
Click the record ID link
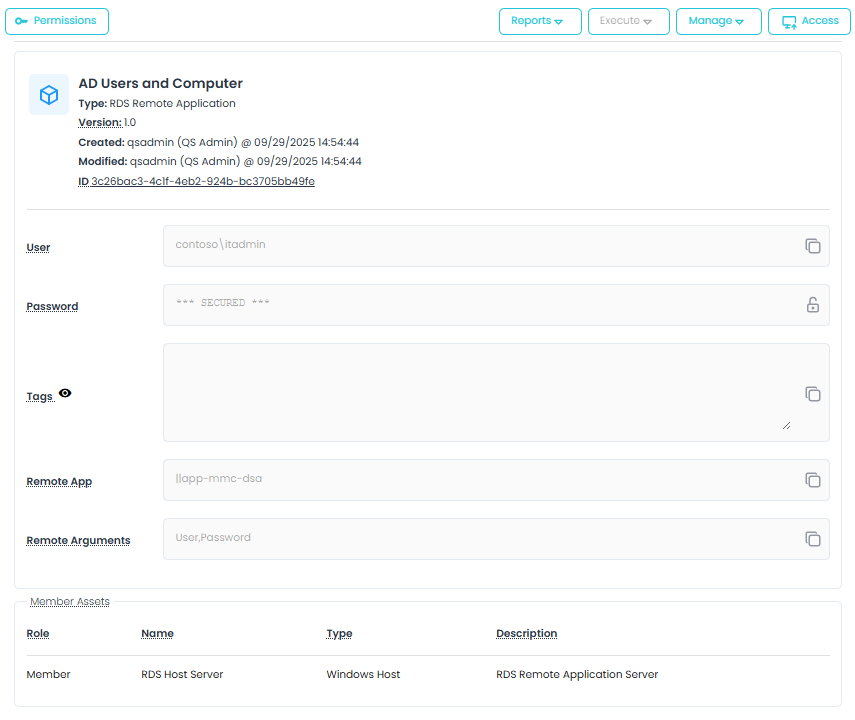coord(202,182)
